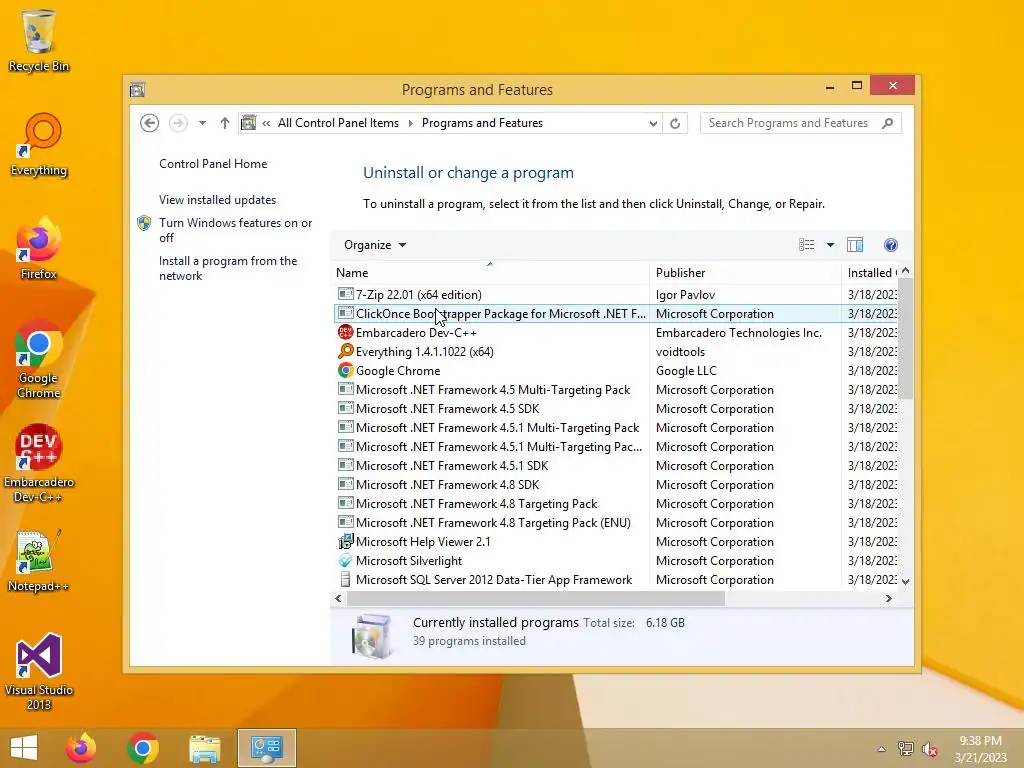Open recent locations dropdown arrow
Screen dimensions: 1024x768
pyautogui.click(x=202, y=123)
